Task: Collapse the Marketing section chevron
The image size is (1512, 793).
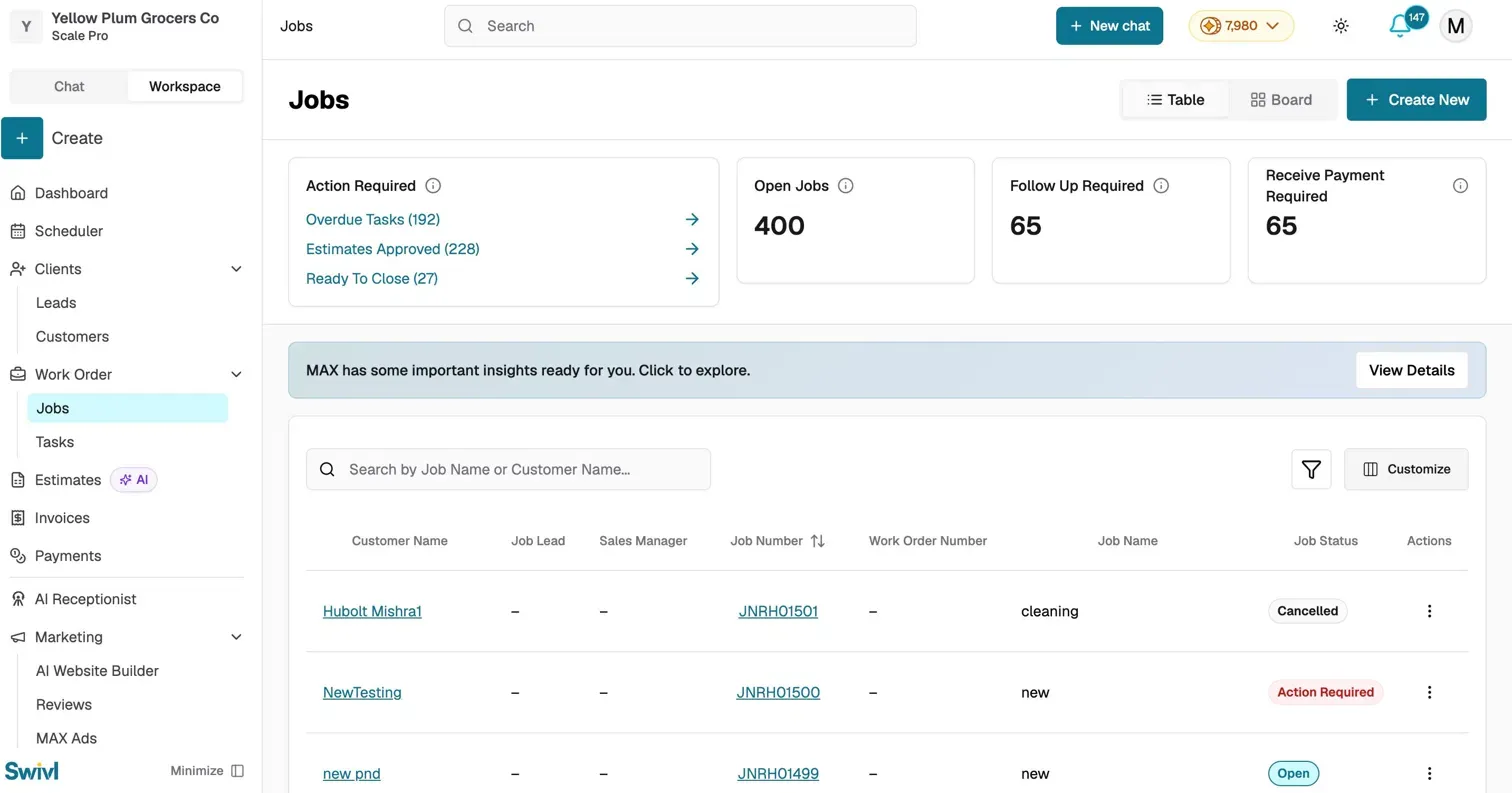Action: (x=237, y=637)
